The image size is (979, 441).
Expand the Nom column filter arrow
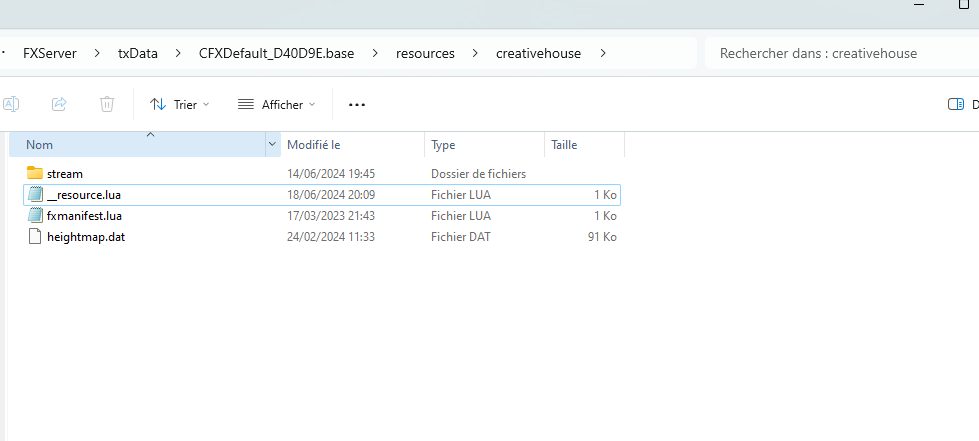(x=272, y=144)
